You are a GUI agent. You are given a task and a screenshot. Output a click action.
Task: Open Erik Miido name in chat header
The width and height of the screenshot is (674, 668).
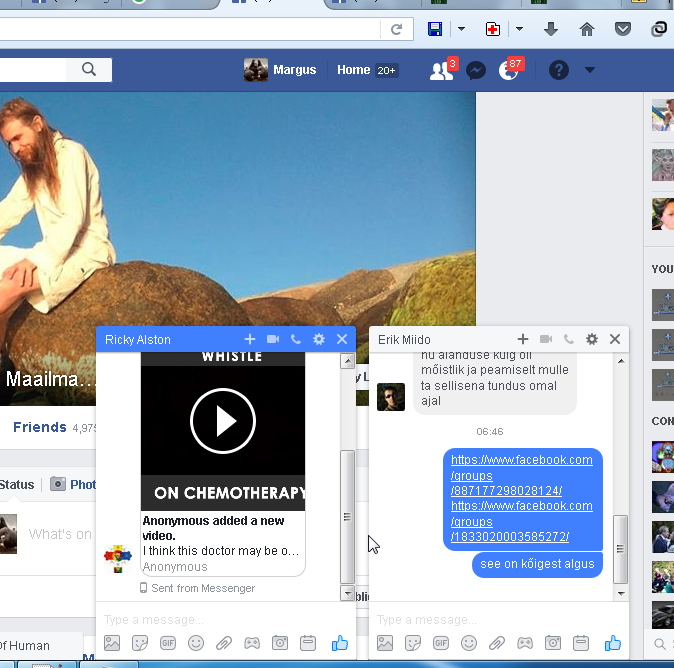tap(404, 340)
